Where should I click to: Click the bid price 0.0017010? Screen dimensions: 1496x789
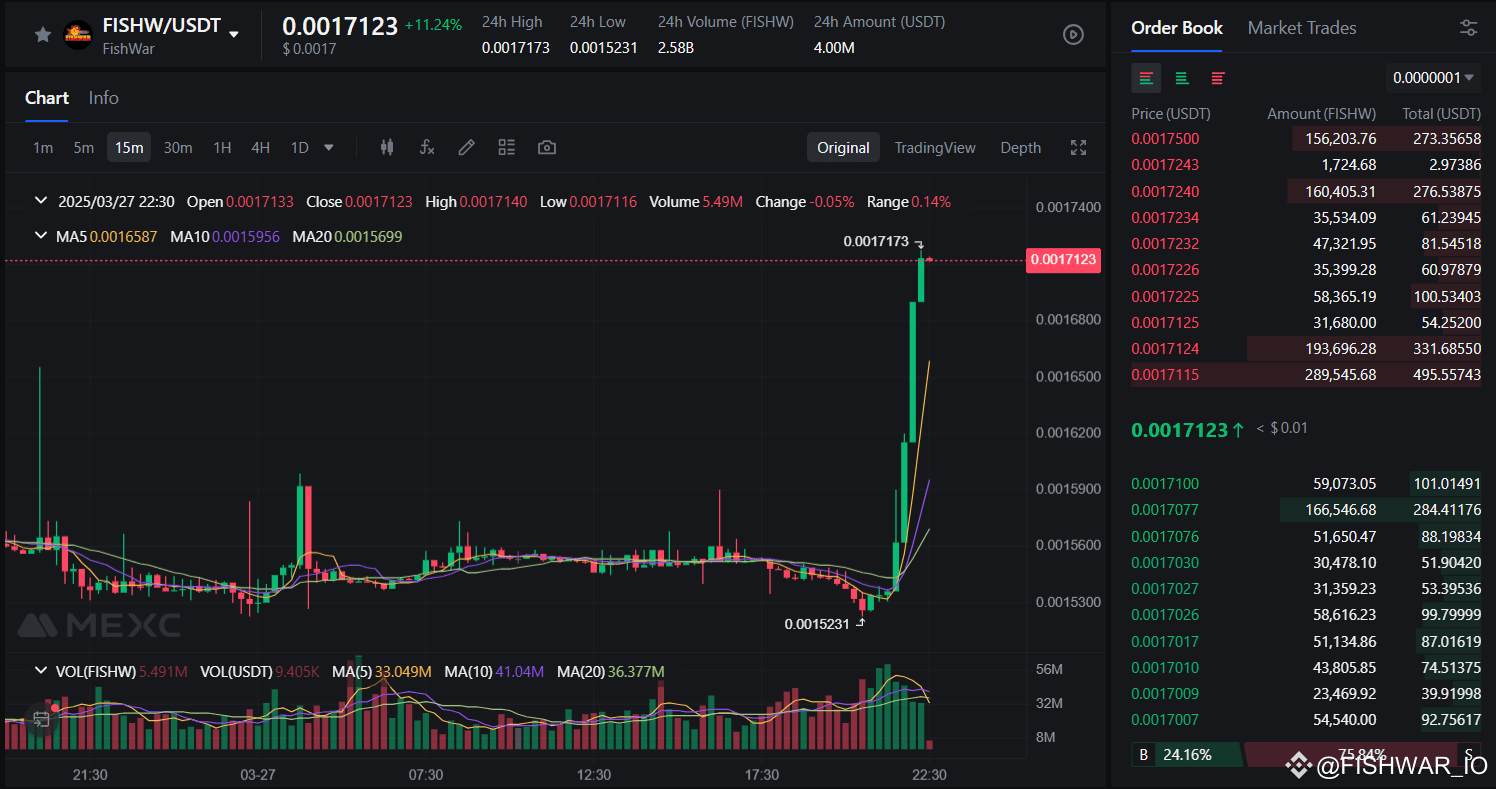tap(1165, 668)
